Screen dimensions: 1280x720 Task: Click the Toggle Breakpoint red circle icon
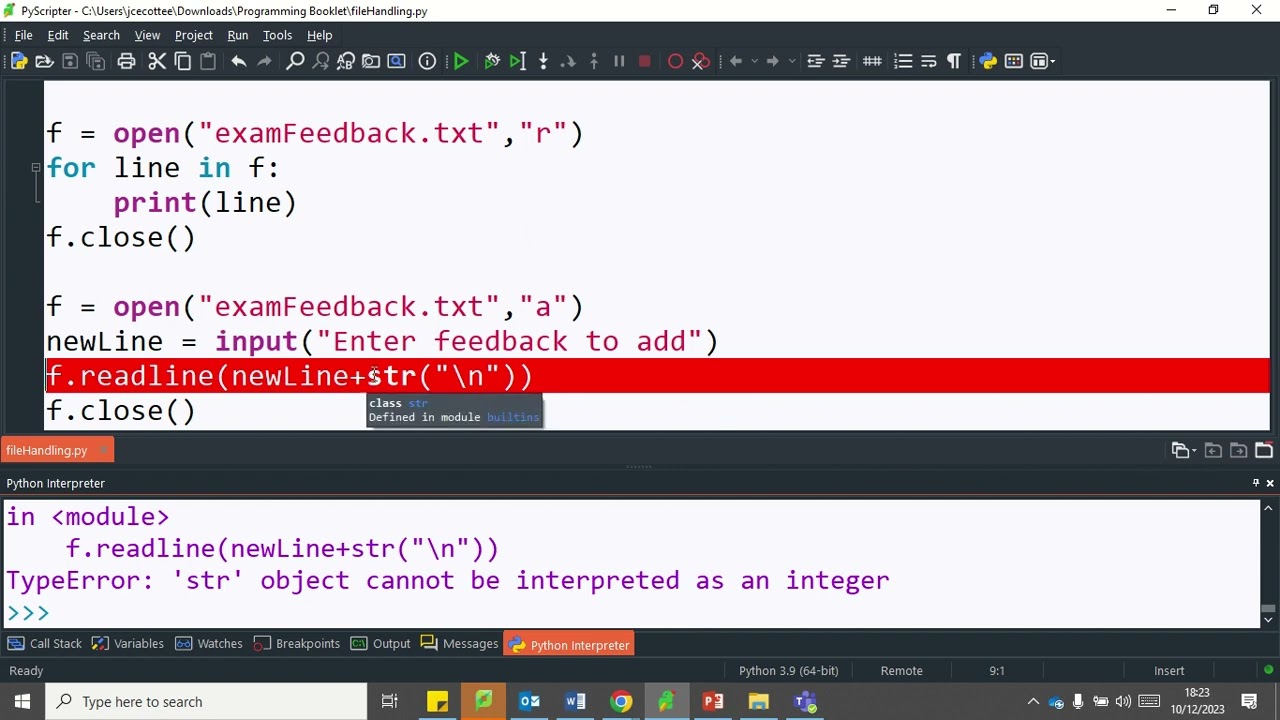coord(675,61)
